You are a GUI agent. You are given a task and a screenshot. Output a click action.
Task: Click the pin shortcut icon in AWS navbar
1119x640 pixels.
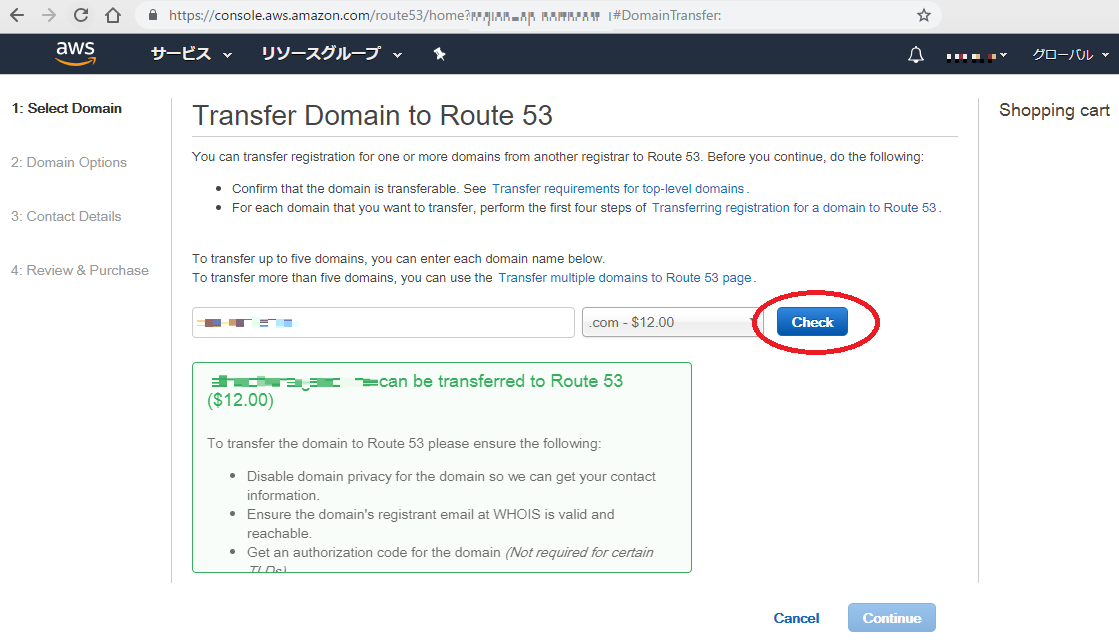(440, 54)
